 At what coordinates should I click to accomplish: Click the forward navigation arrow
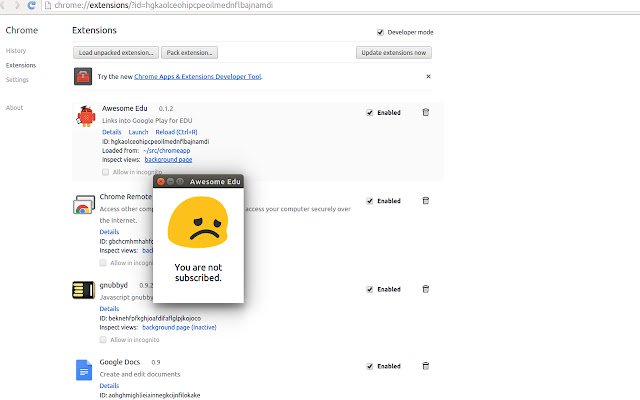pos(17,5)
